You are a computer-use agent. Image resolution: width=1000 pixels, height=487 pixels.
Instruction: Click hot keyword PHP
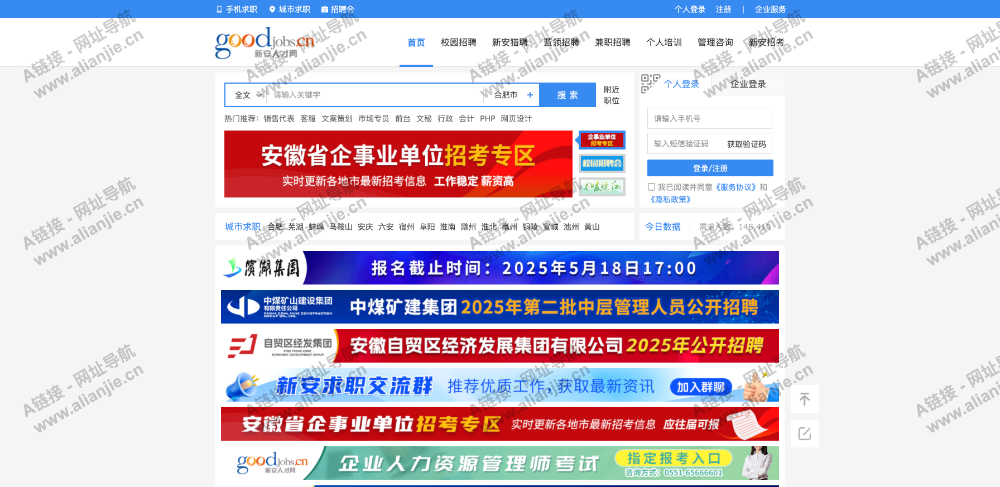click(x=488, y=119)
